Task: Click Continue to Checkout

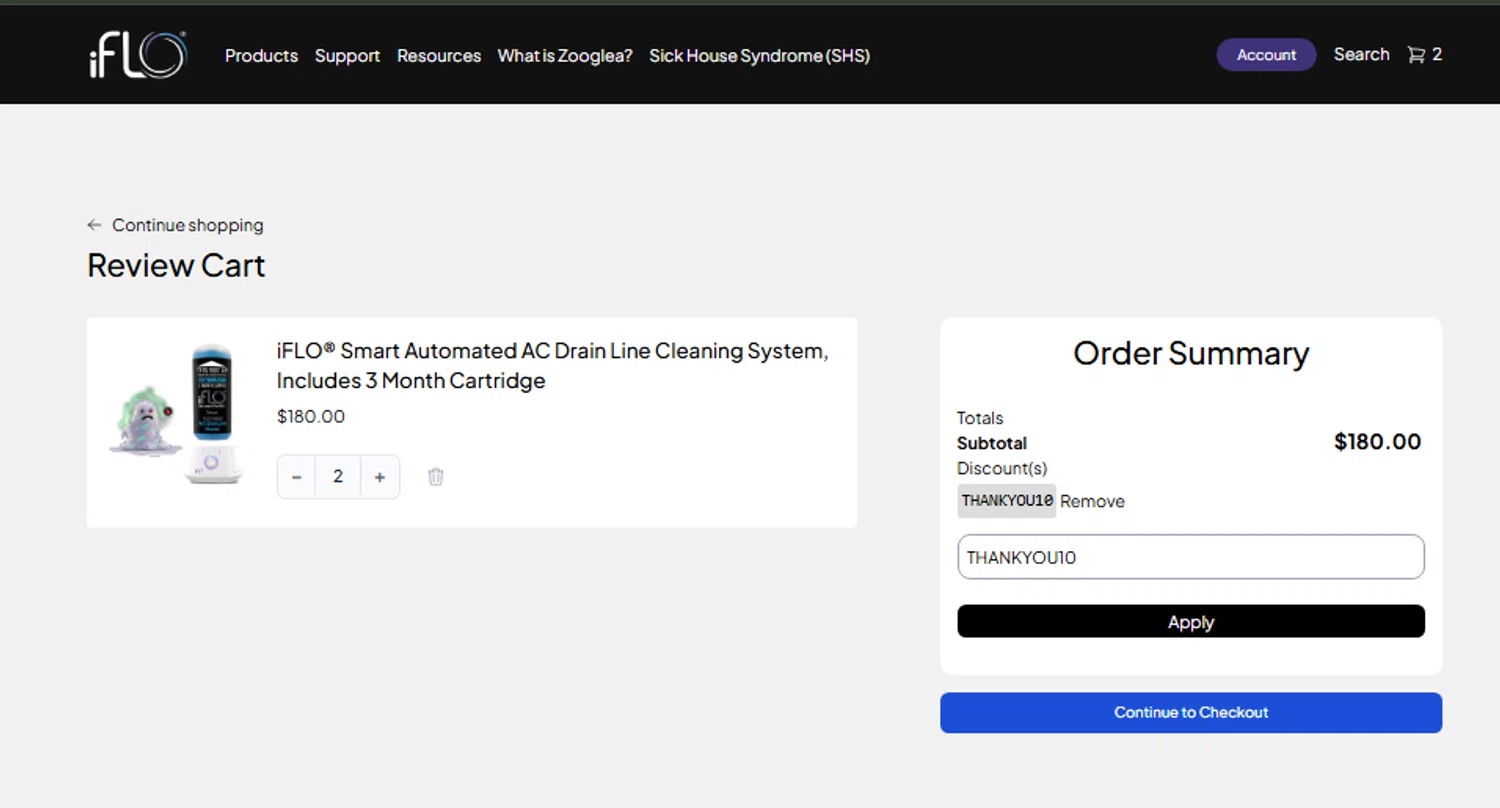Action: pos(1191,713)
